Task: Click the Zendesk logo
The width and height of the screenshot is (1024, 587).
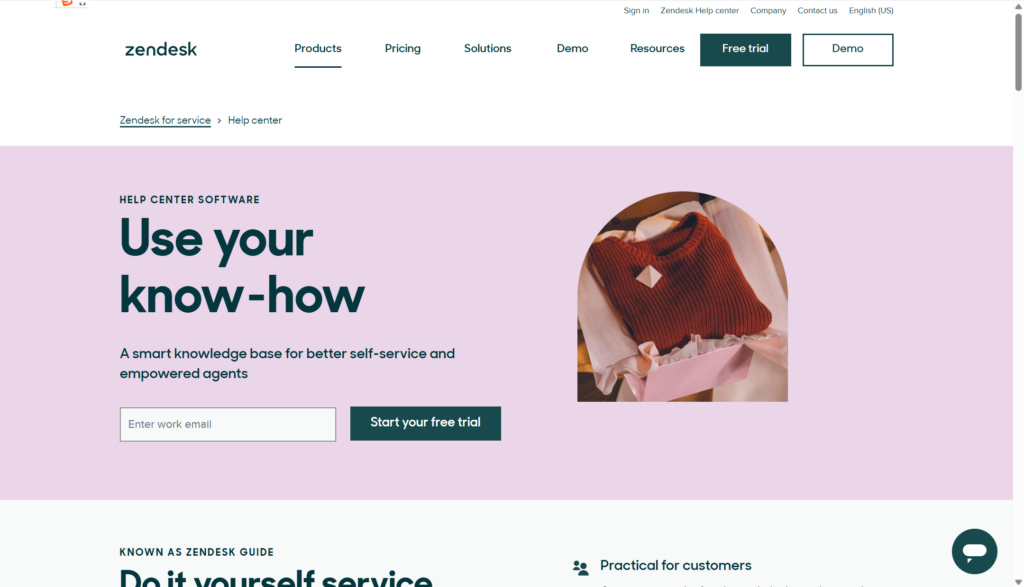Action: [x=161, y=50]
